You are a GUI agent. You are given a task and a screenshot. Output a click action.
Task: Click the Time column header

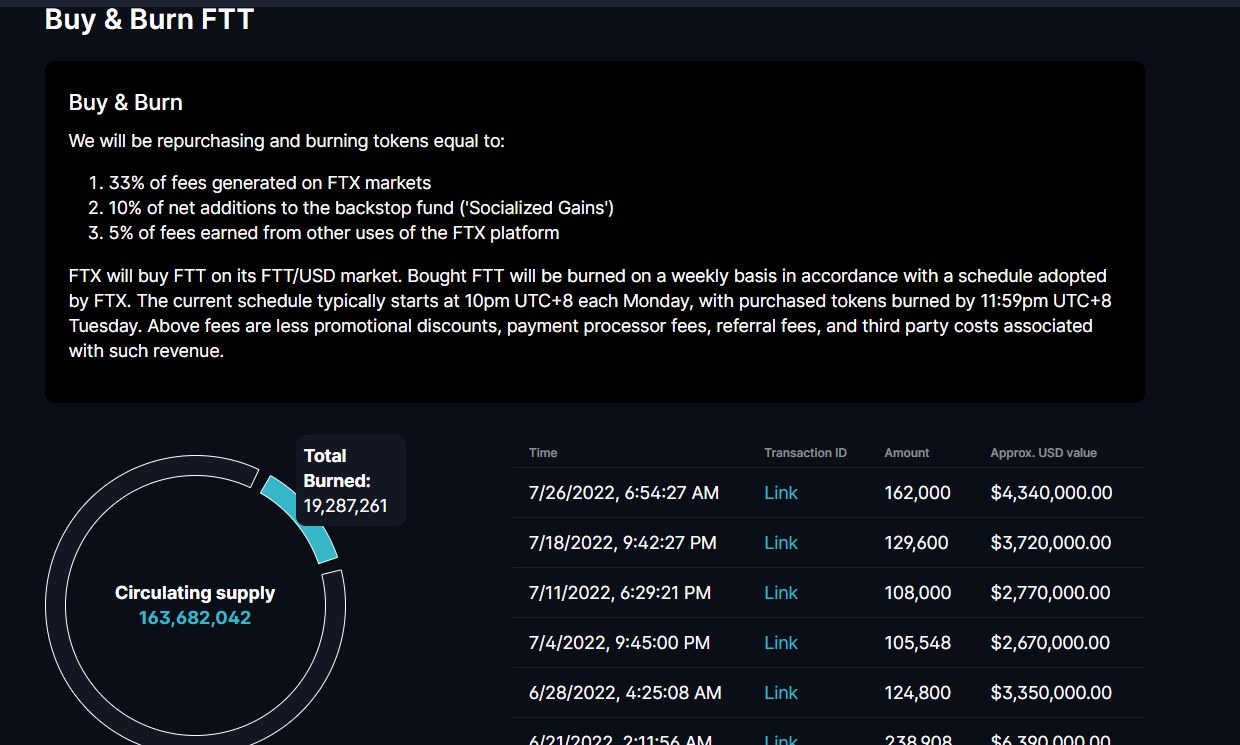[543, 453]
